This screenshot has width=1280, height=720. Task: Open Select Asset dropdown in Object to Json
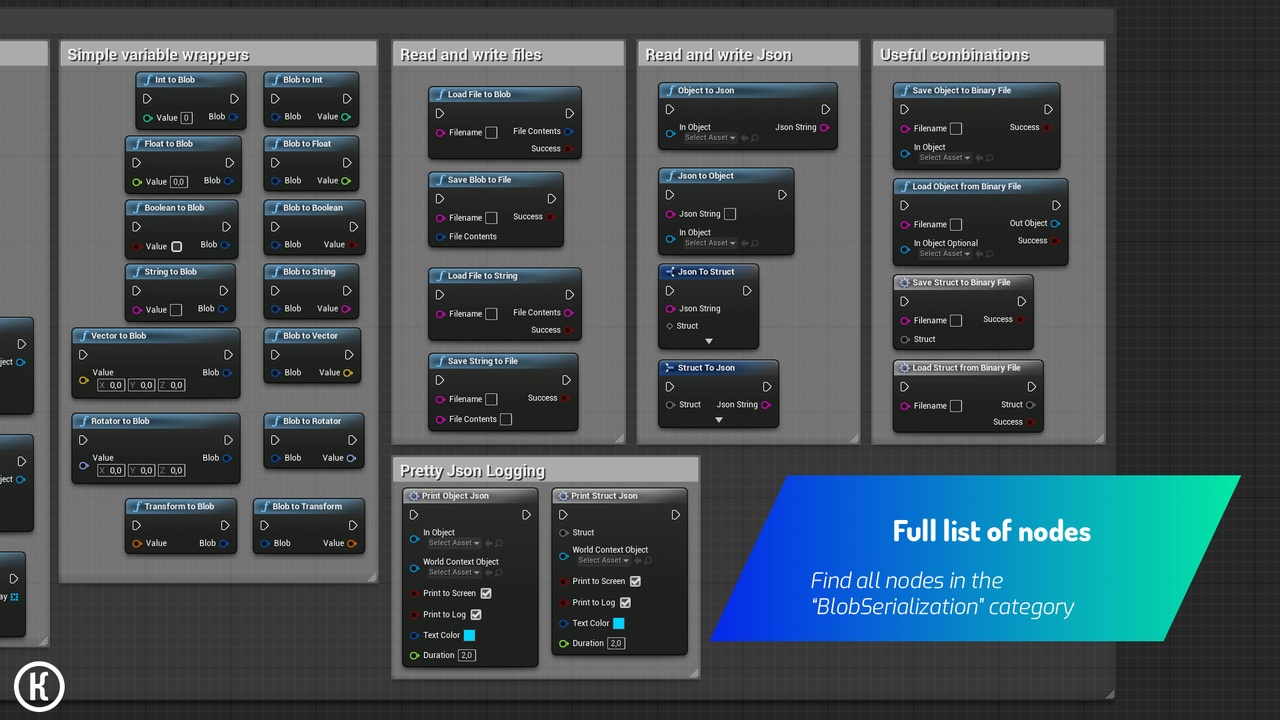click(710, 138)
